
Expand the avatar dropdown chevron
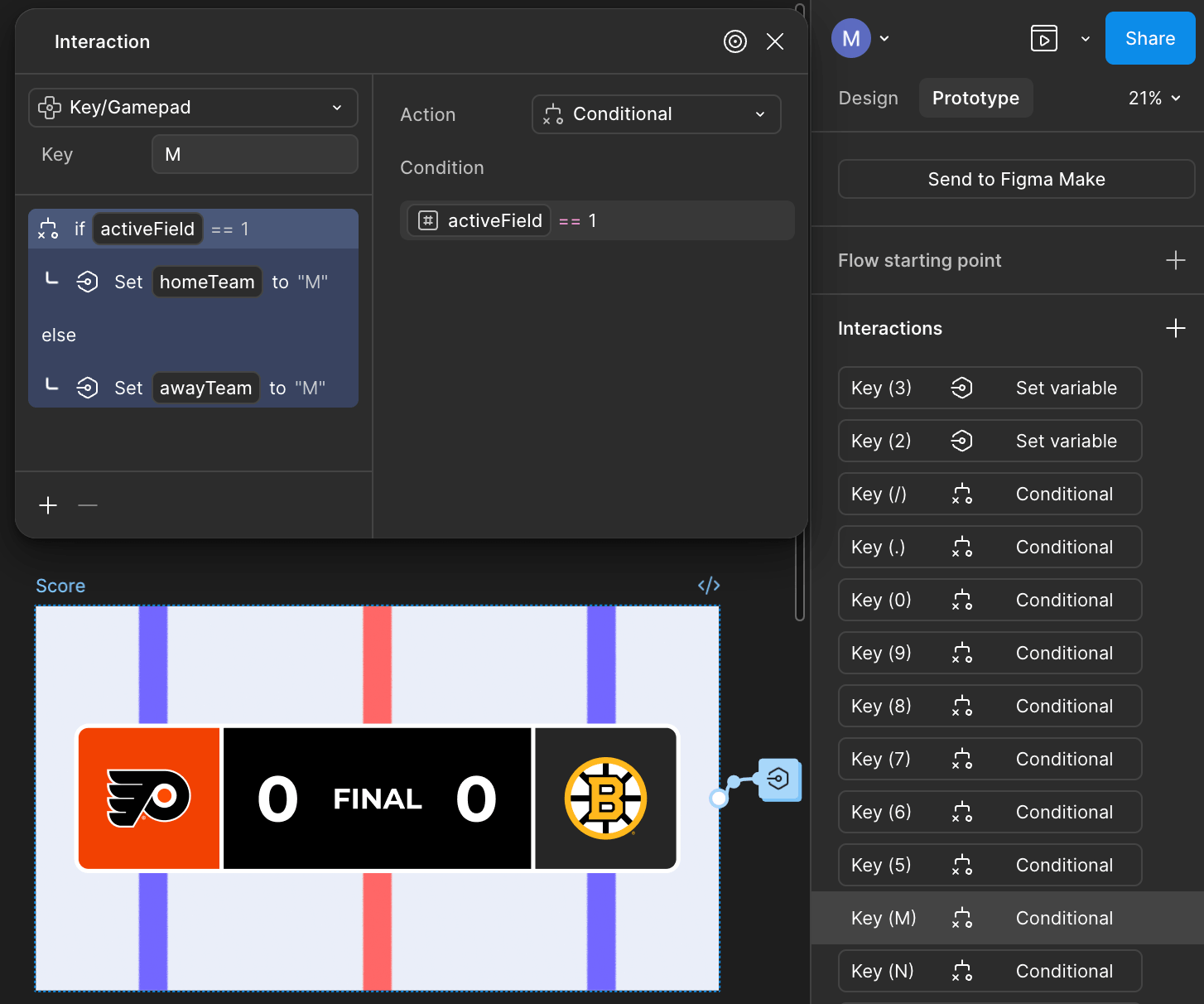click(x=884, y=38)
